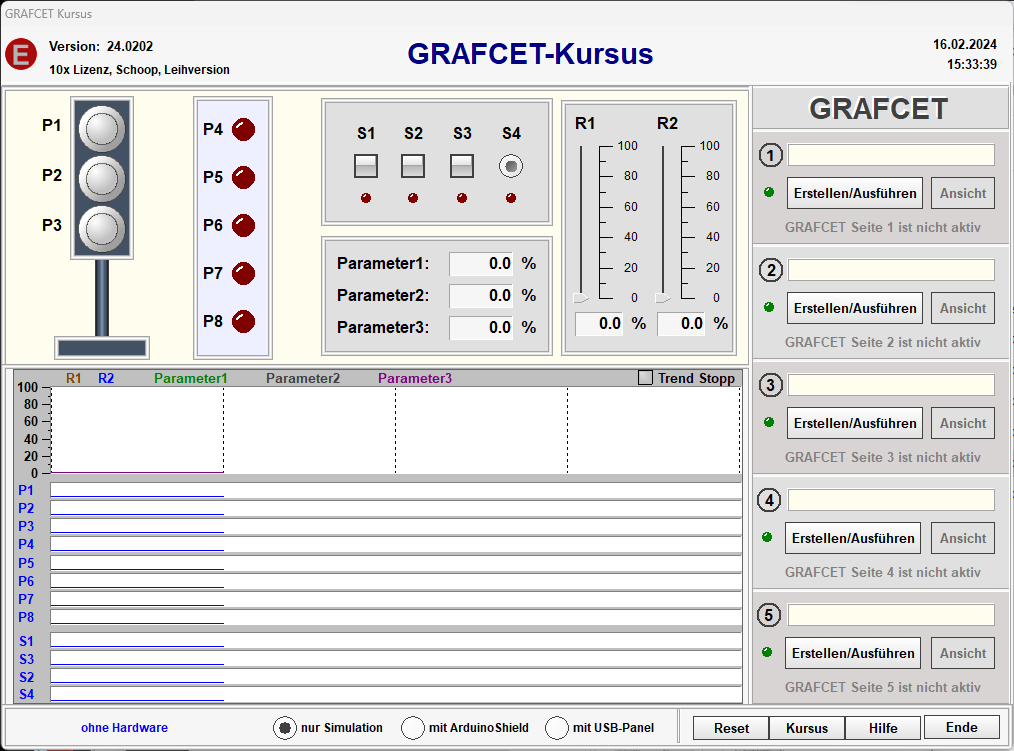
Task: Click the red E logo icon
Action: 21,54
